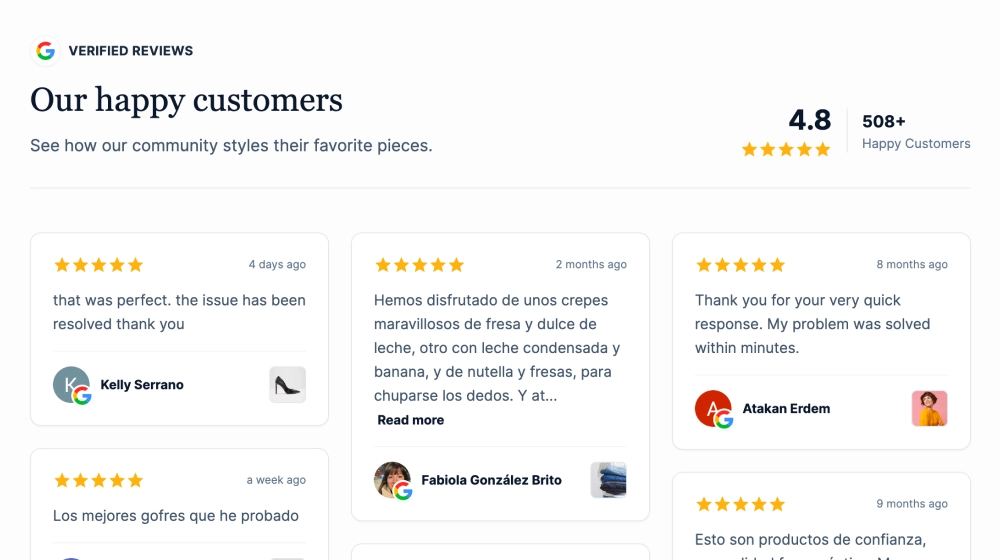Click the Google logo beside Verified Reviews
1000x560 pixels.
point(45,51)
